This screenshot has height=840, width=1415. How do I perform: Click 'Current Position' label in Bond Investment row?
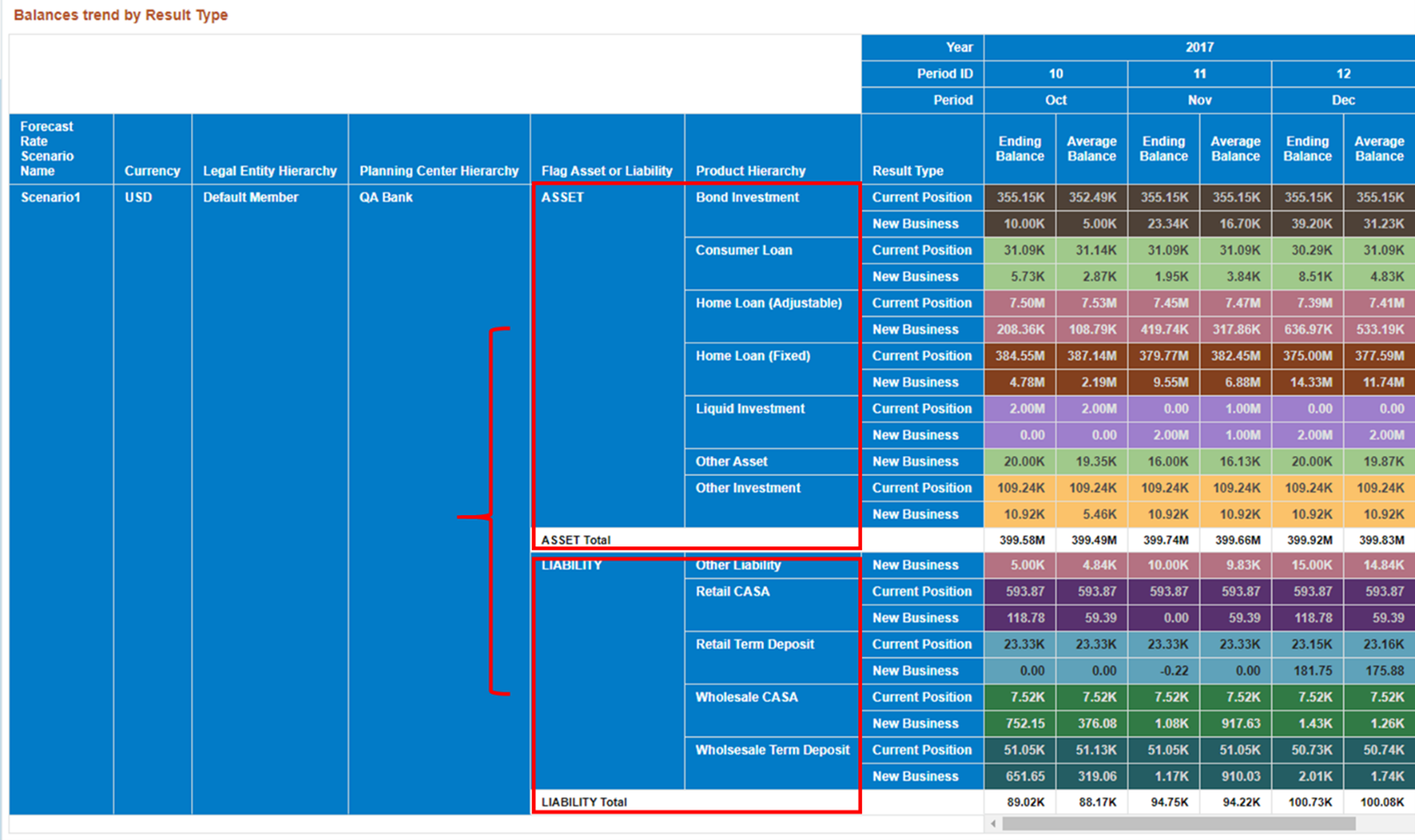(922, 197)
